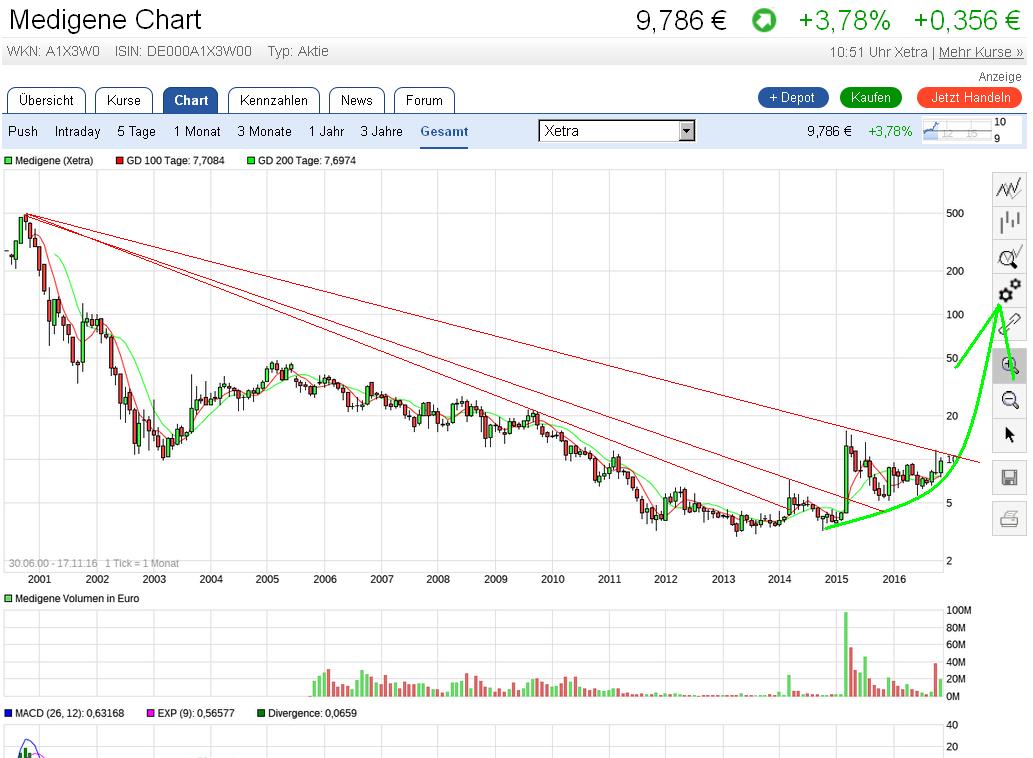Activate the zoom in tool

(x=1009, y=366)
